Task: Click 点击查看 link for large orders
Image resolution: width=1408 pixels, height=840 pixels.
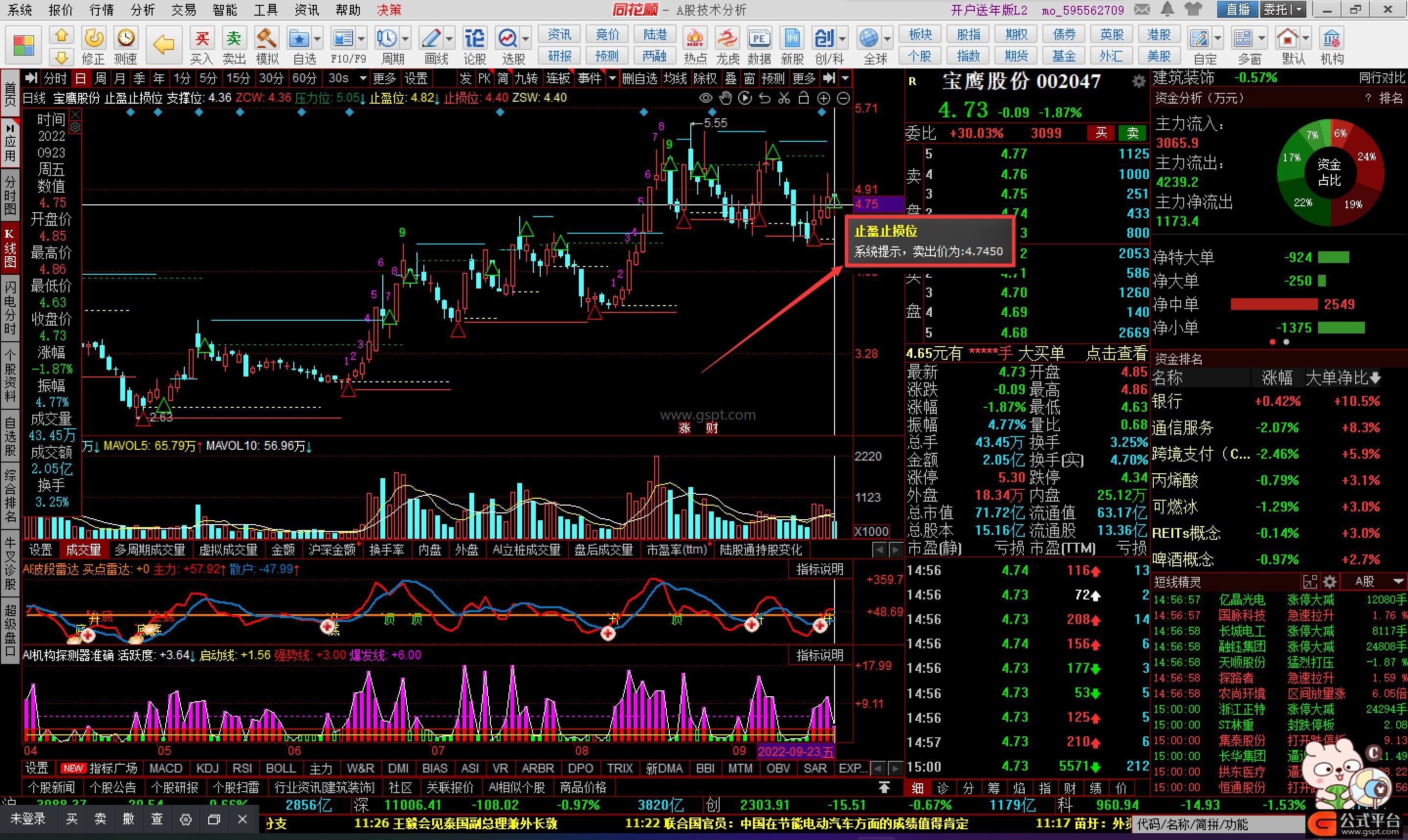Action: pyautogui.click(x=1116, y=353)
